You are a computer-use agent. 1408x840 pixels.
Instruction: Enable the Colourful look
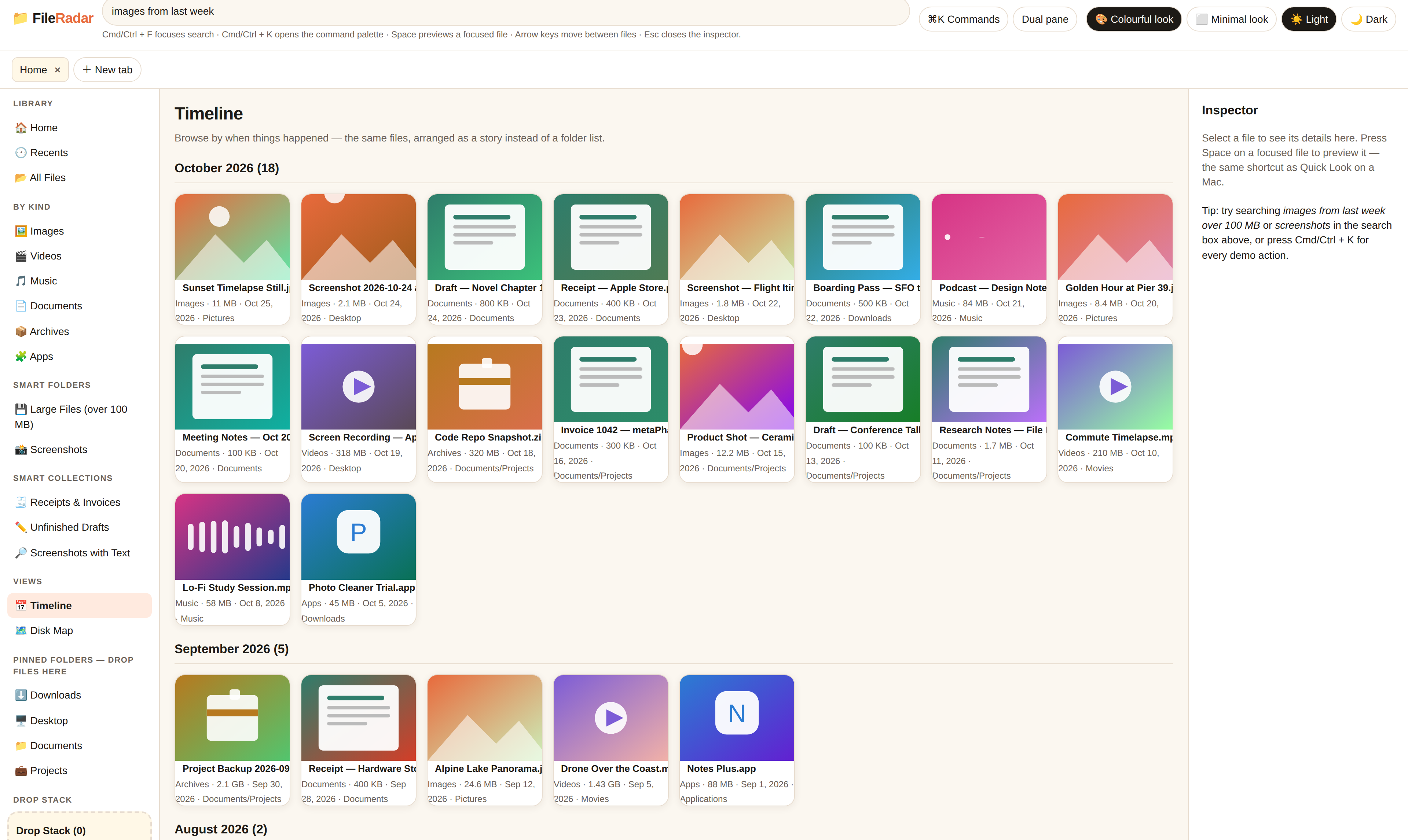click(x=1134, y=19)
